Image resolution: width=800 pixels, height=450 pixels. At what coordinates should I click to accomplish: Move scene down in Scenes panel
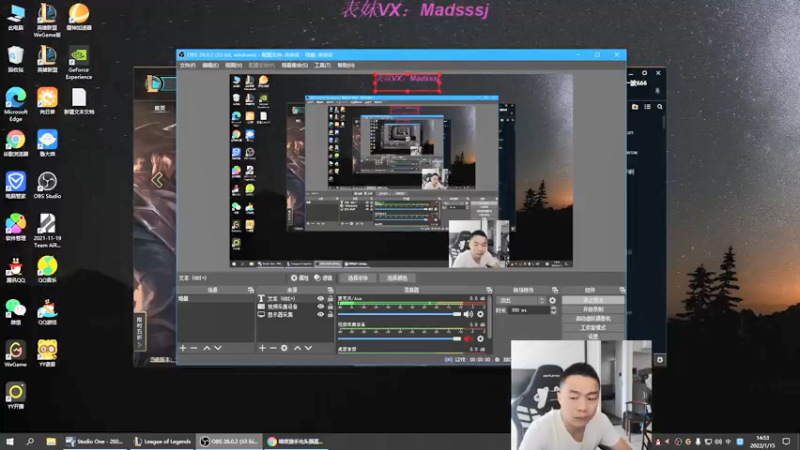point(218,348)
